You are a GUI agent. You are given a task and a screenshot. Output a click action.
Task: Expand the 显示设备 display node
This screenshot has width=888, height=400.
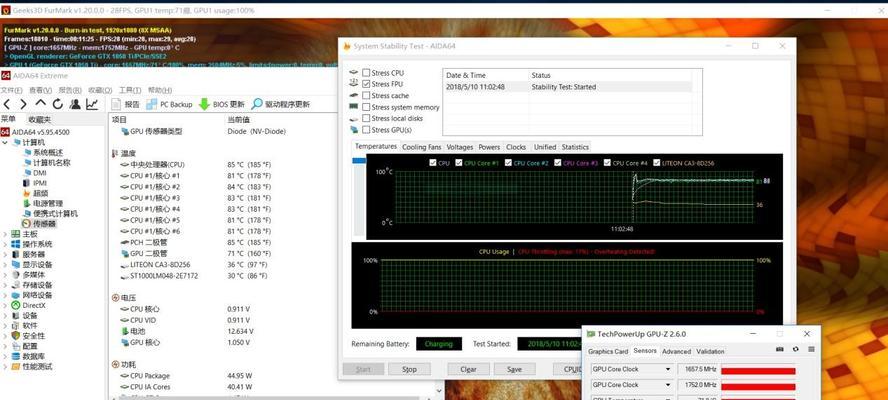tap(5, 265)
